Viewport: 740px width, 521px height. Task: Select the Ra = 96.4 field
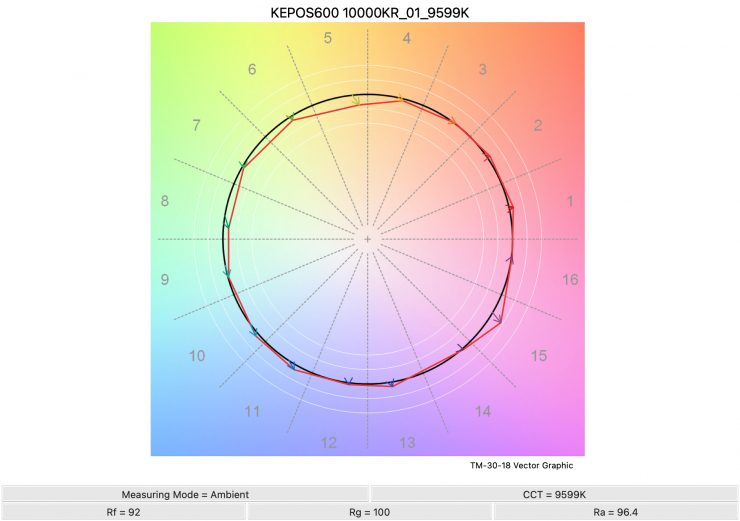point(616,511)
